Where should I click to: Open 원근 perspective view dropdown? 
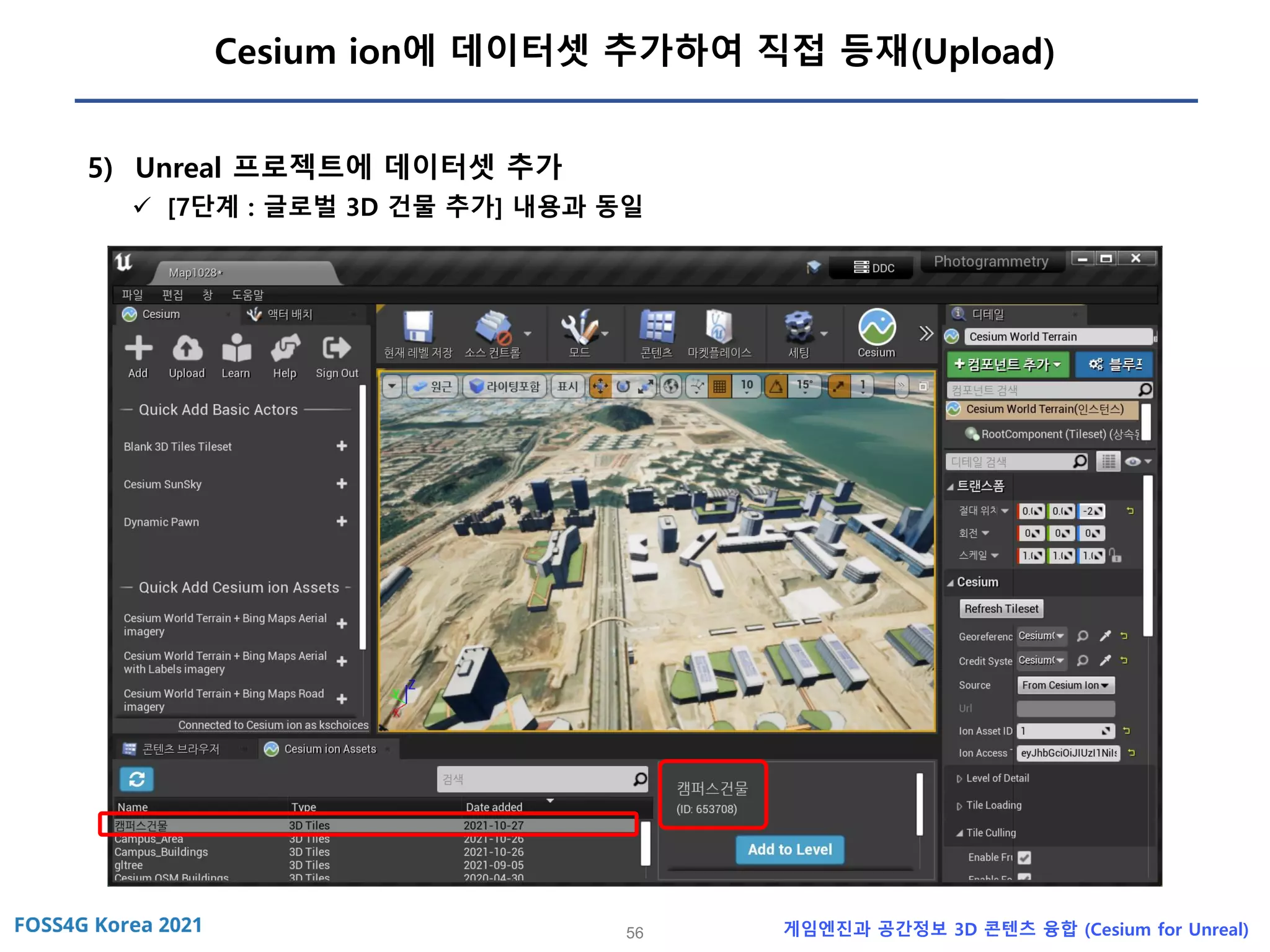click(x=433, y=386)
